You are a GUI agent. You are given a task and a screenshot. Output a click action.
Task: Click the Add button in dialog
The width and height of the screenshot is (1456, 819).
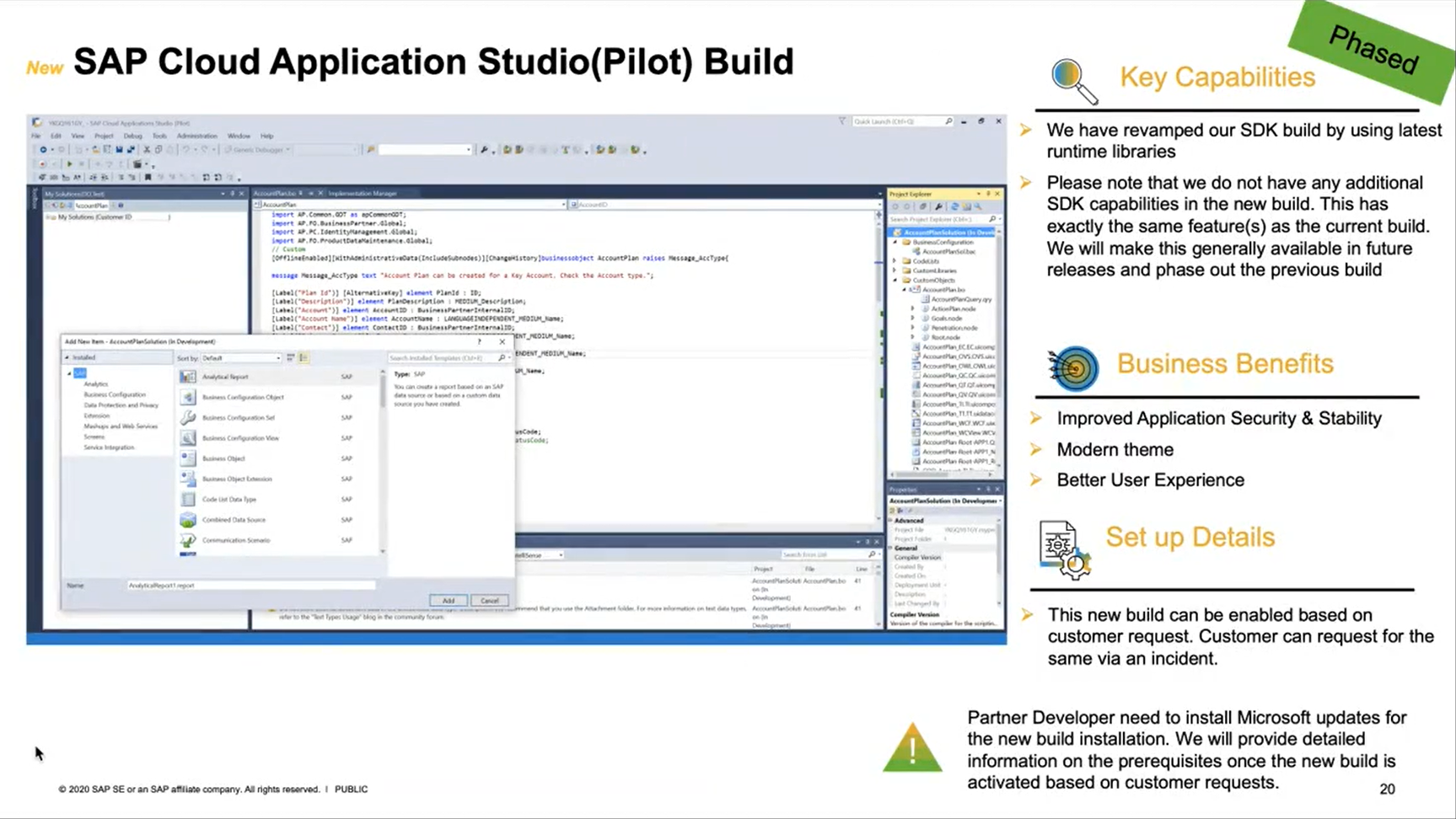[448, 601]
